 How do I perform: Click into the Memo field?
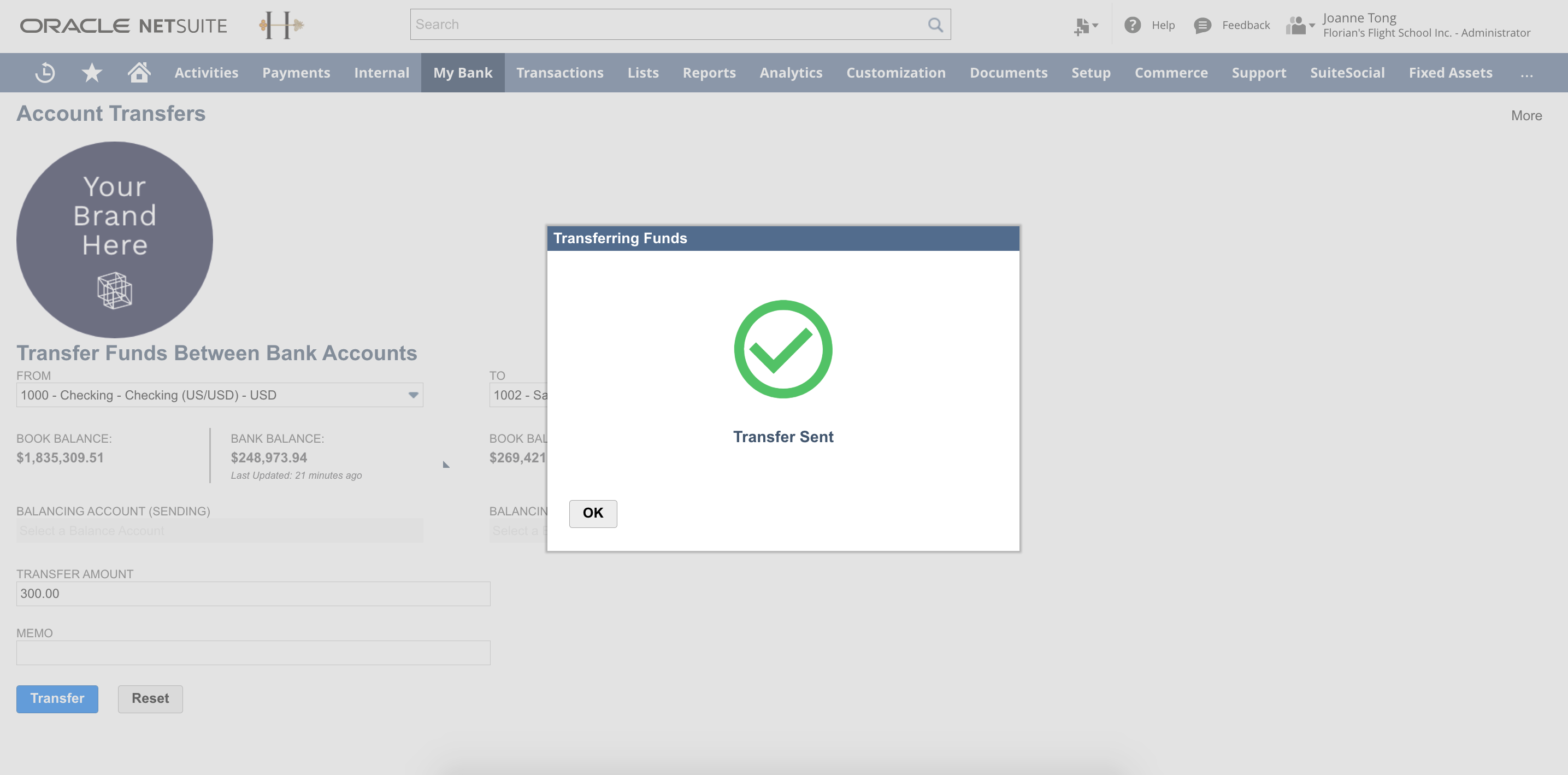[252, 653]
